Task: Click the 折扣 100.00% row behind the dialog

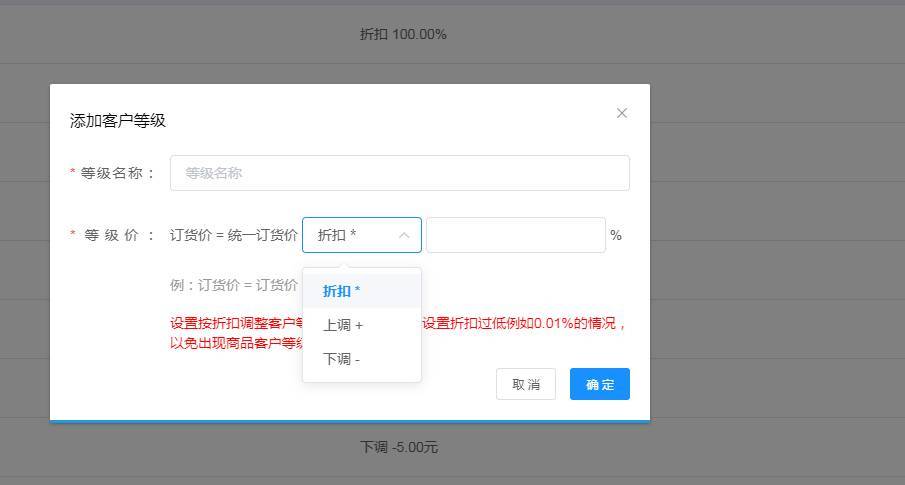Action: pyautogui.click(x=403, y=34)
